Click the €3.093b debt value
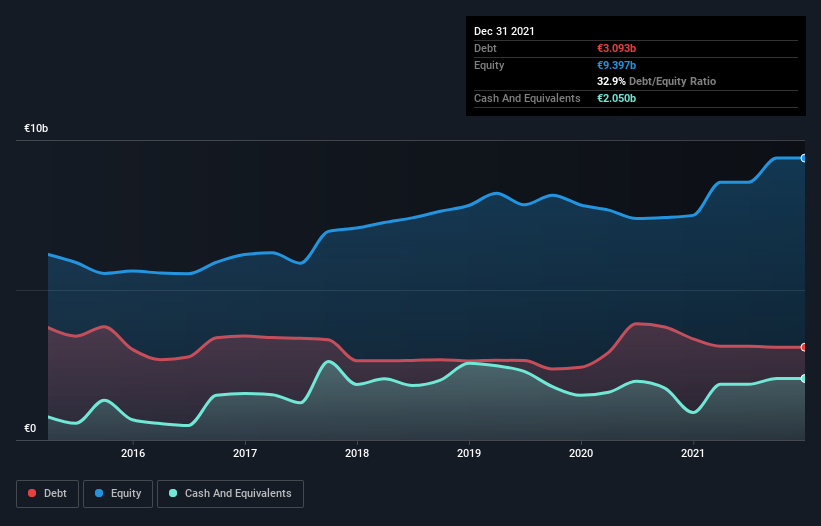The image size is (821, 526). [x=616, y=48]
